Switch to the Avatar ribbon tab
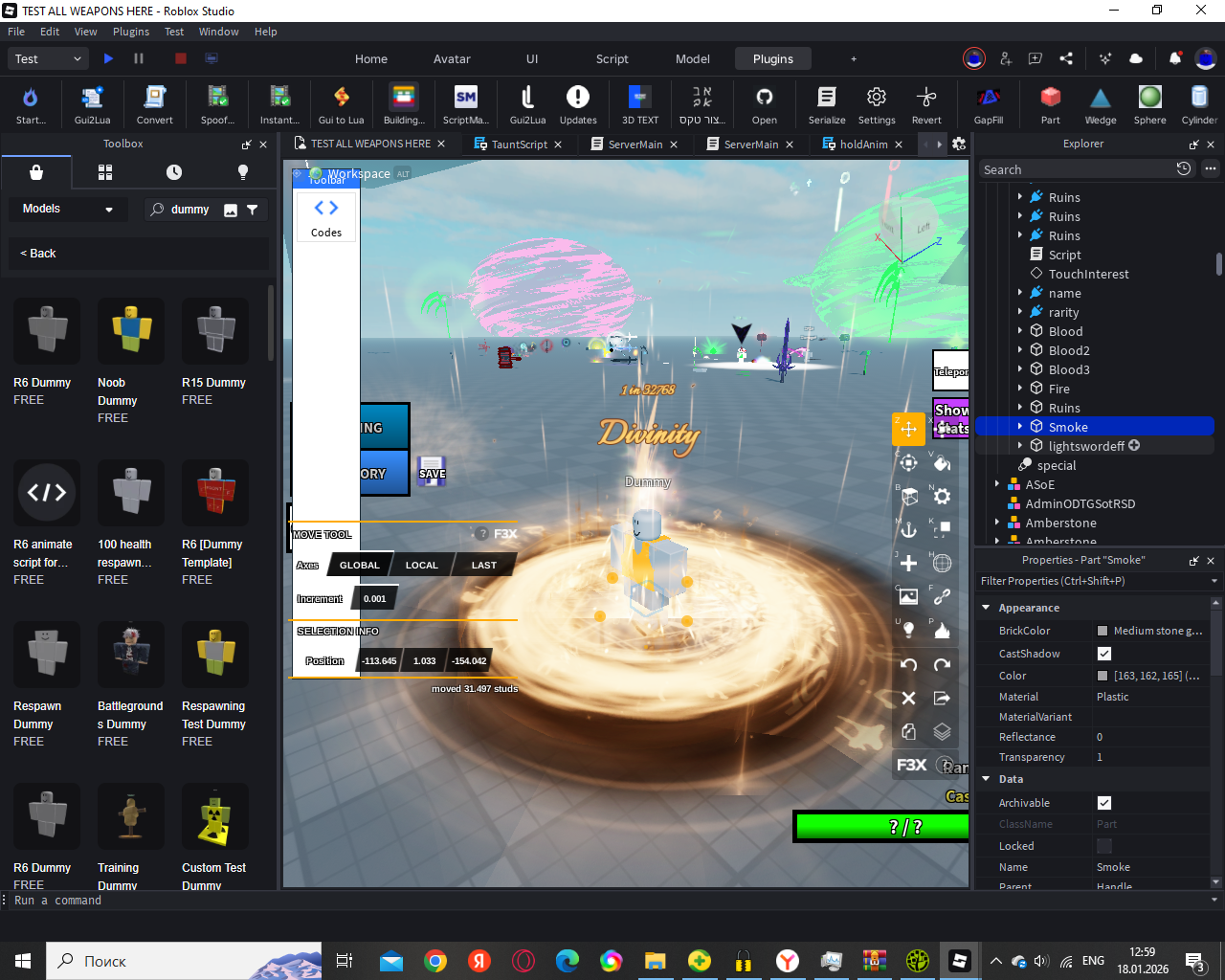1225x980 pixels. pos(452,58)
